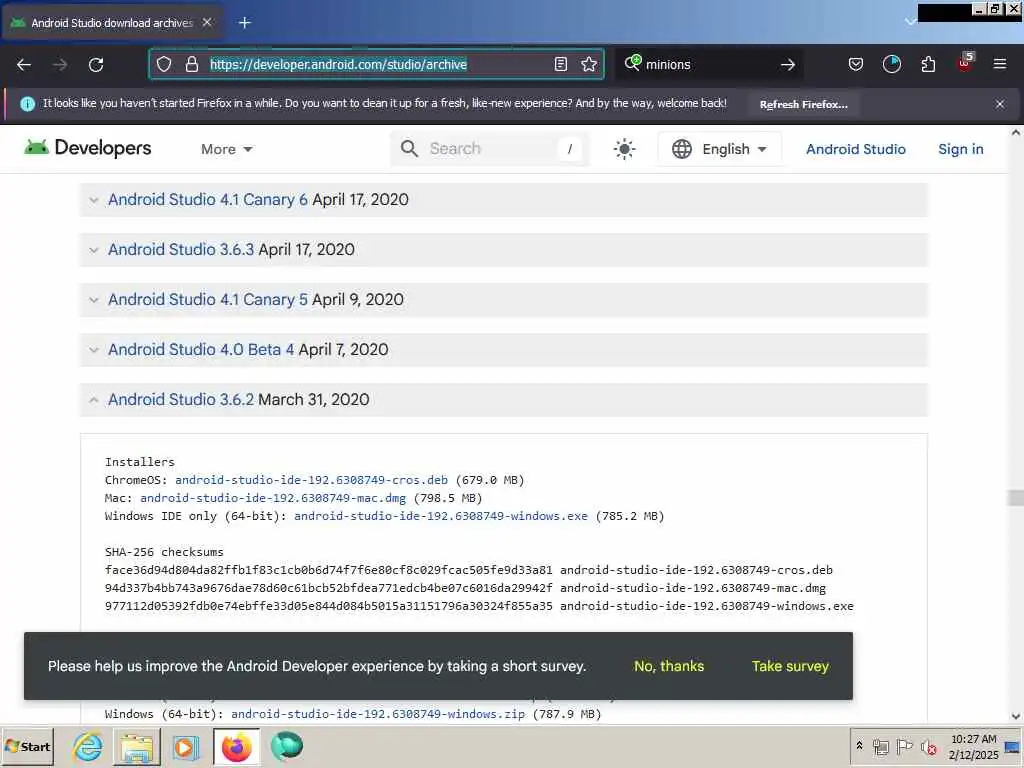Screen dimensions: 1024x768
Task: Download the 192.6308749 windows.zip link
Action: [378, 714]
